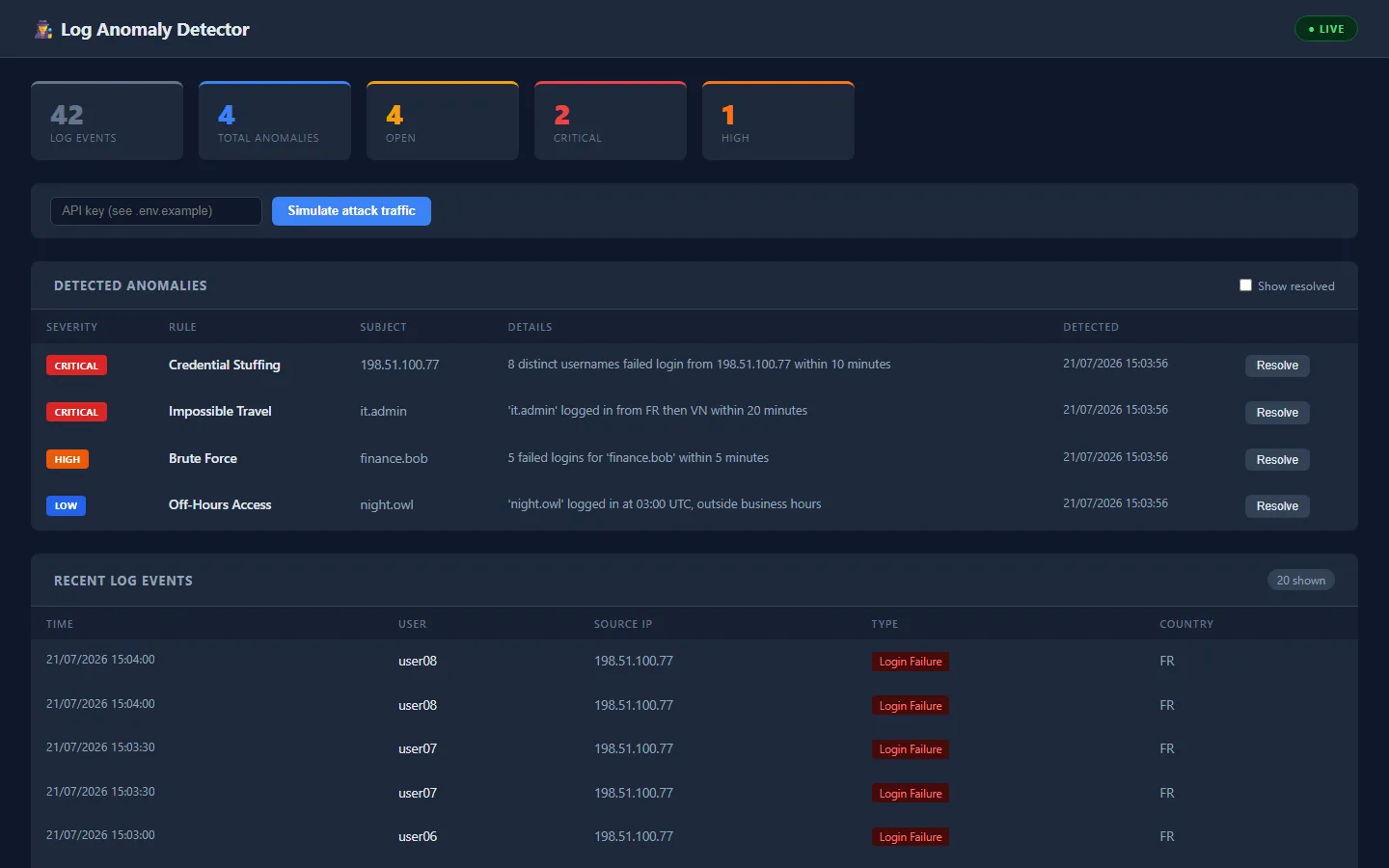Click Simulate attack traffic button

[x=351, y=211]
